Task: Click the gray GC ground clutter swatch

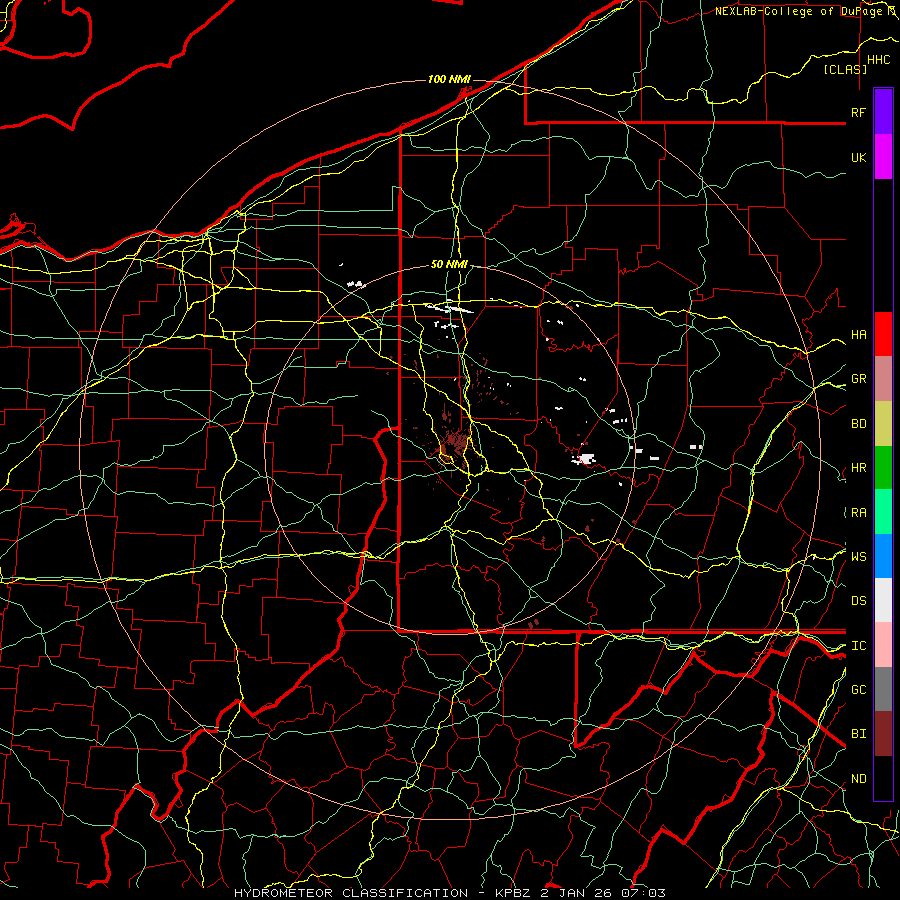Action: pos(883,689)
